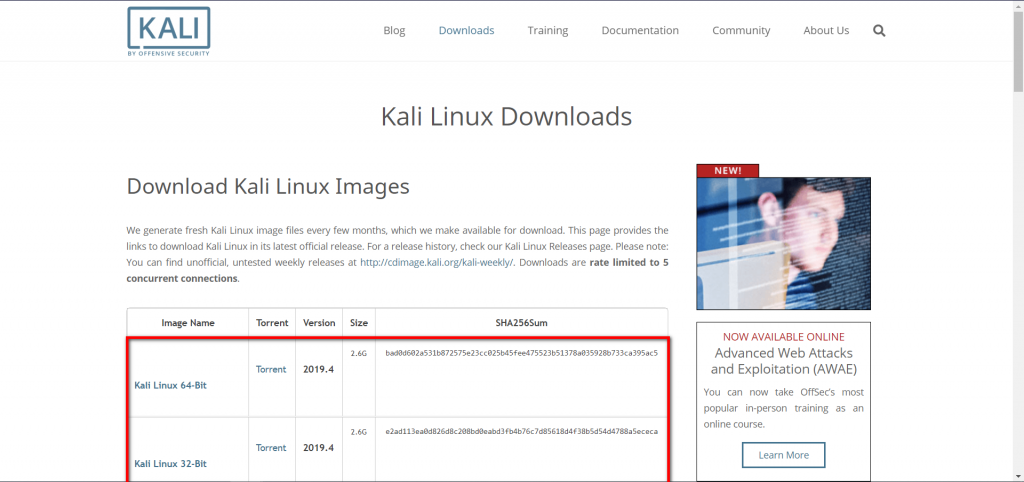The height and width of the screenshot is (482, 1024).
Task: Click the SHA256Sum column header
Action: coord(521,323)
